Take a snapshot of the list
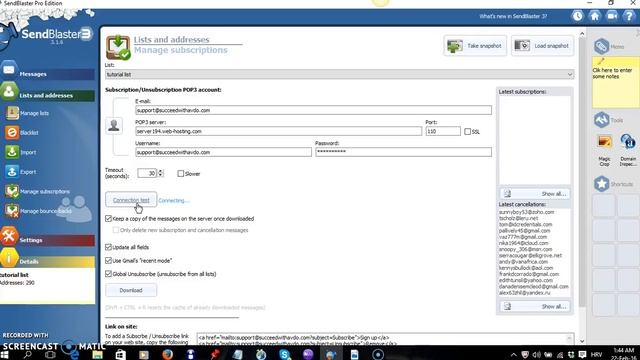 tap(475, 46)
